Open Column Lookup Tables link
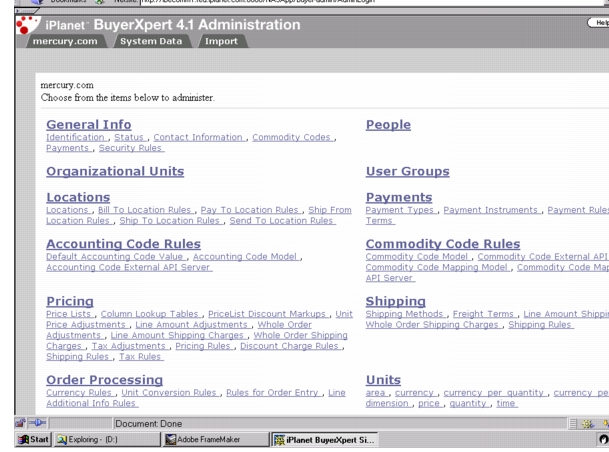 coord(150,314)
